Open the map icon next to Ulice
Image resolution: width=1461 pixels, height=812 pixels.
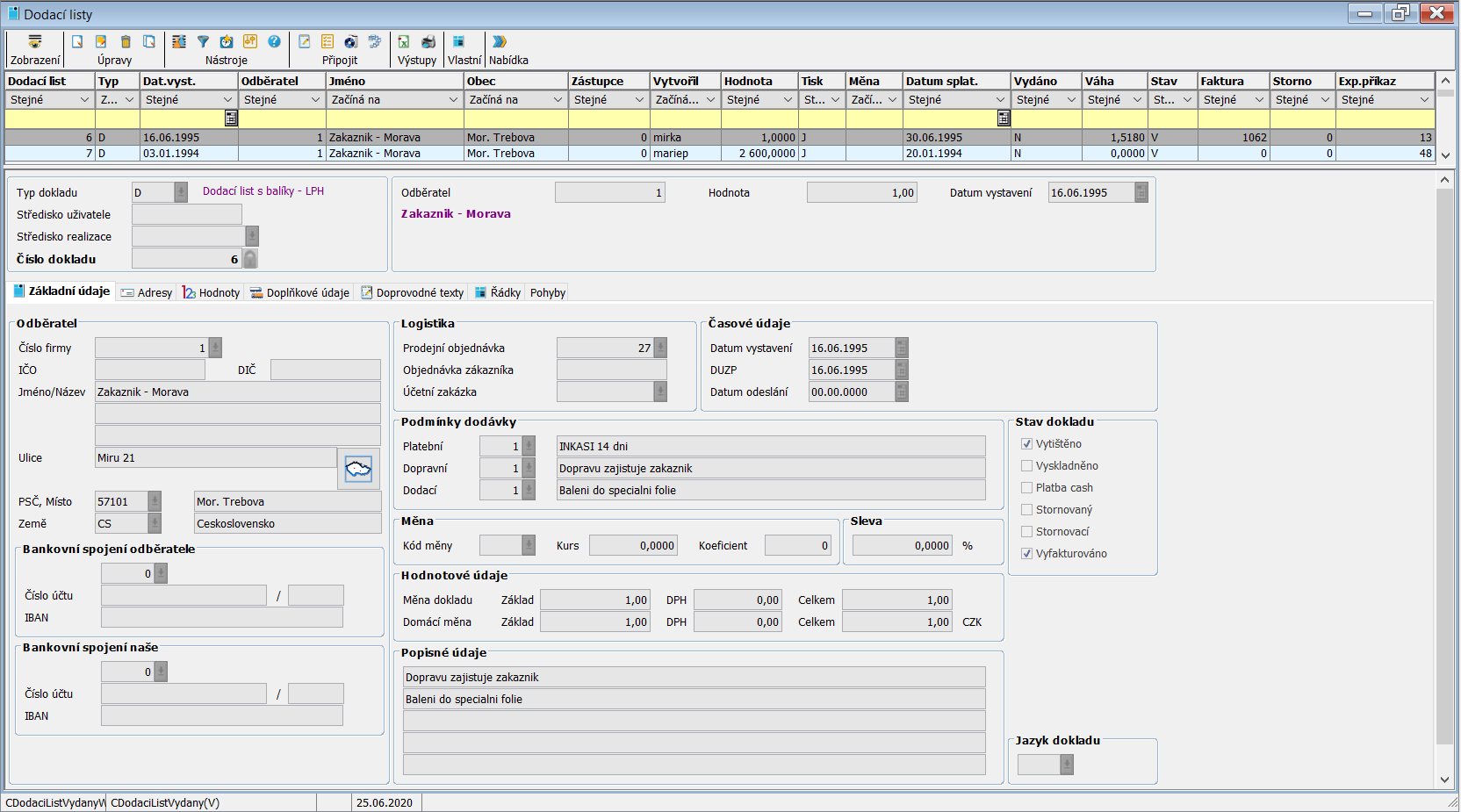[x=358, y=469]
